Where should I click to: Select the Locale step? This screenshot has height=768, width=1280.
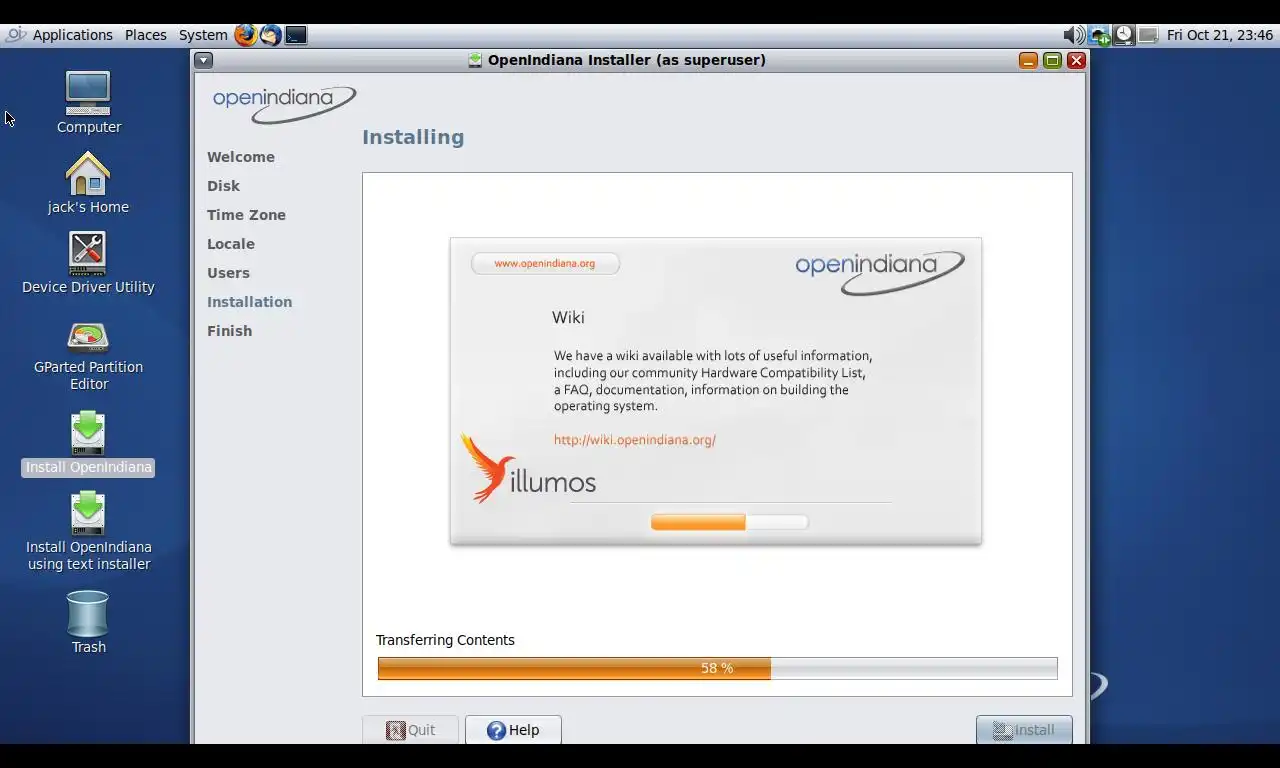[231, 244]
